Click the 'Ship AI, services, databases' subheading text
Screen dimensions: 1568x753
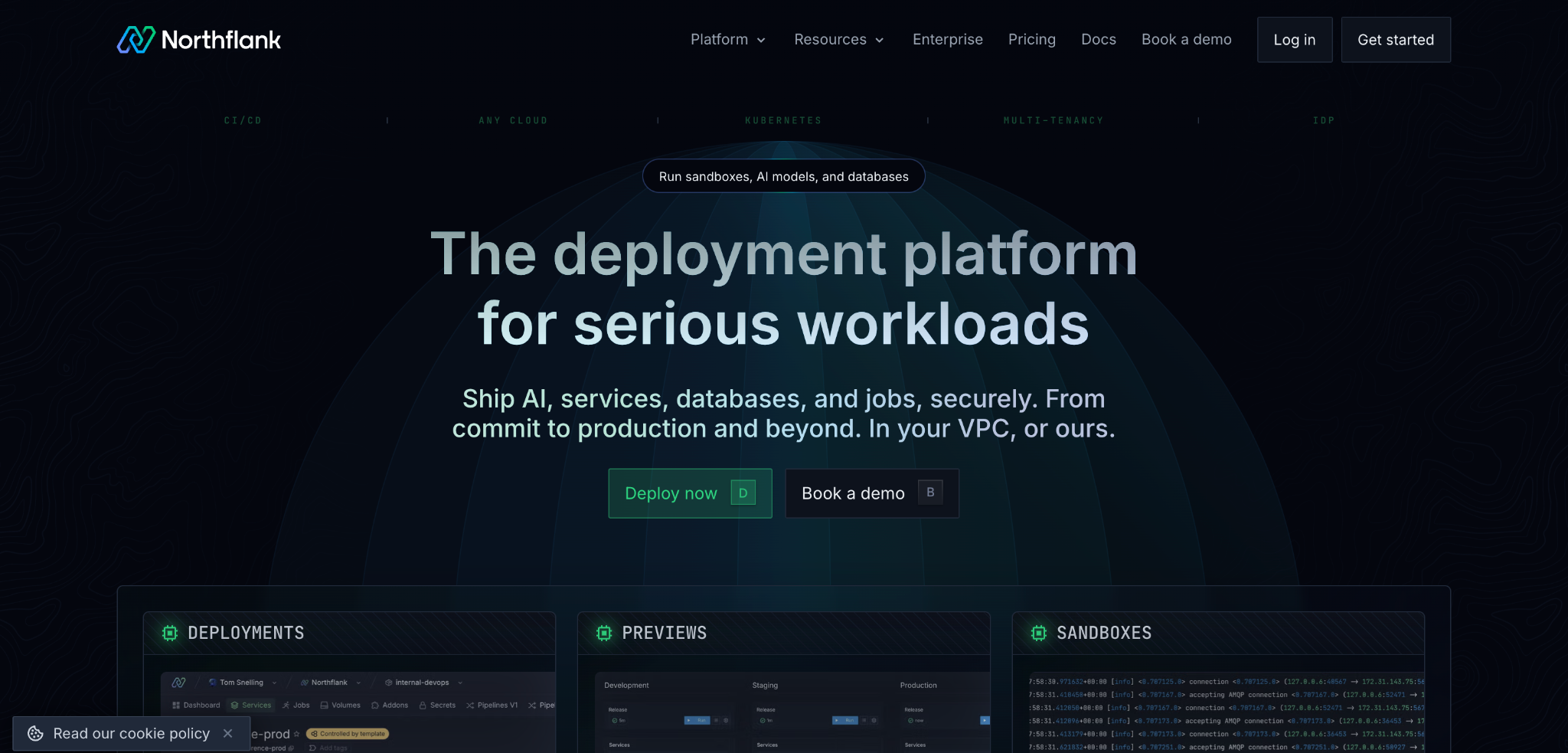pos(784,414)
